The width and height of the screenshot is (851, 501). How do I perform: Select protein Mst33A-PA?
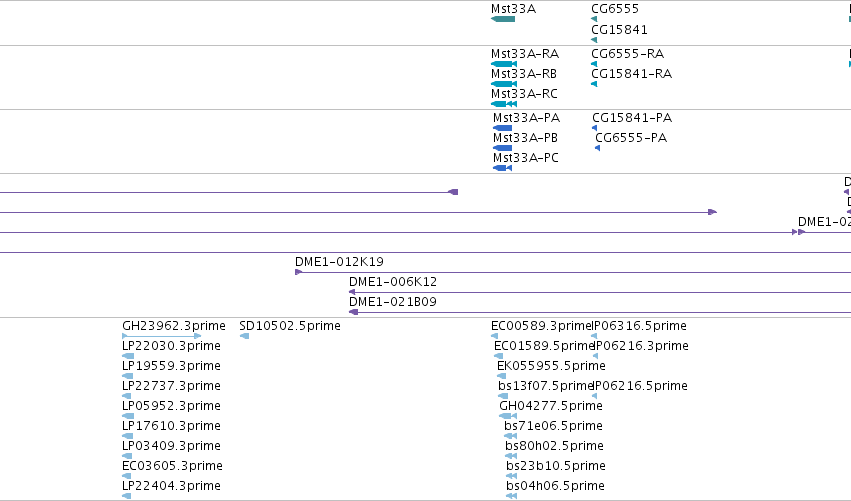click(x=526, y=118)
